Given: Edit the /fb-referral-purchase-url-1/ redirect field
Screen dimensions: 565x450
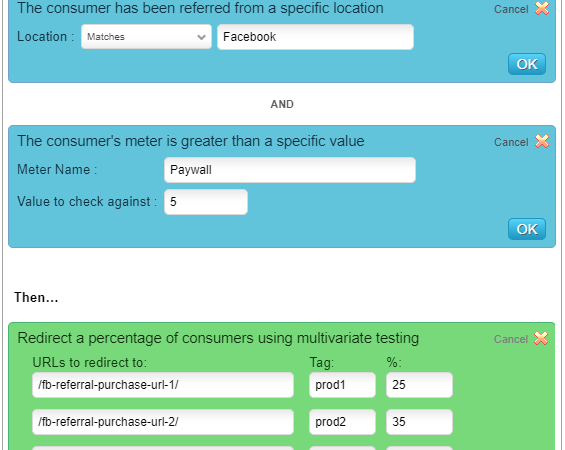Looking at the screenshot, I should coord(163,385).
